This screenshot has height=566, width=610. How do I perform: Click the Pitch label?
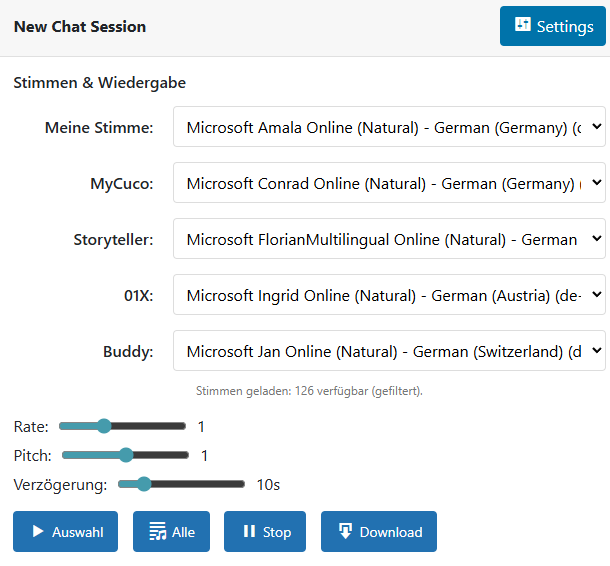pos(33,456)
